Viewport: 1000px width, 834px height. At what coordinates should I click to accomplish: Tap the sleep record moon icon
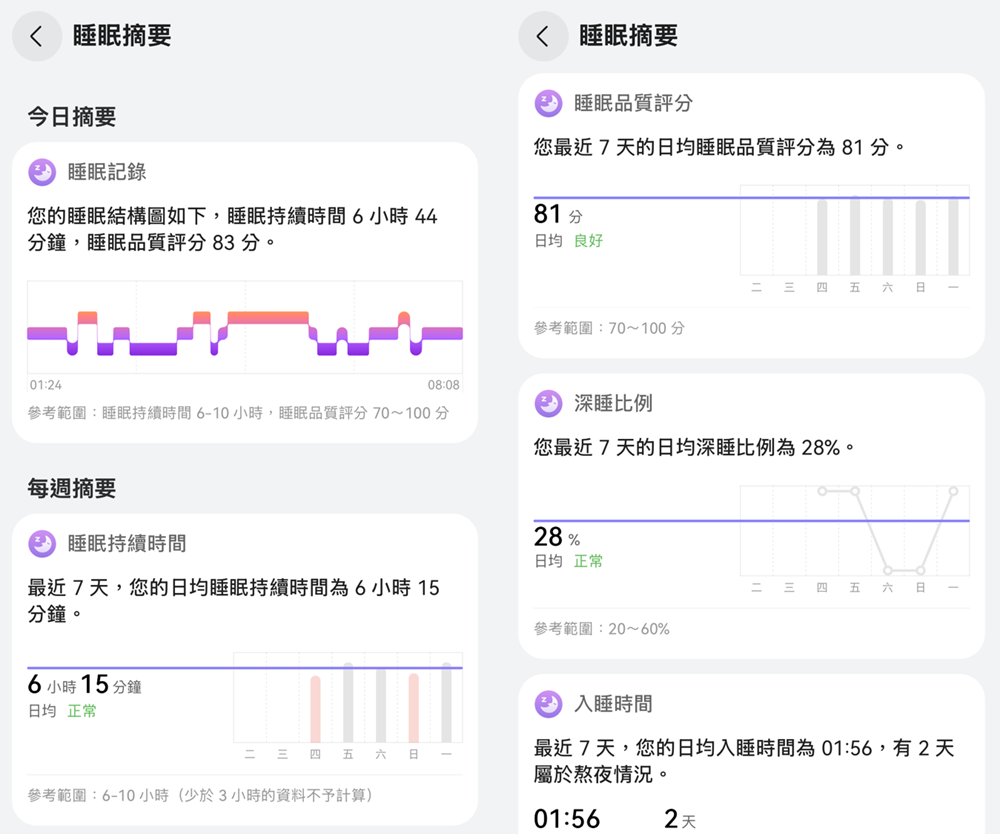42,172
